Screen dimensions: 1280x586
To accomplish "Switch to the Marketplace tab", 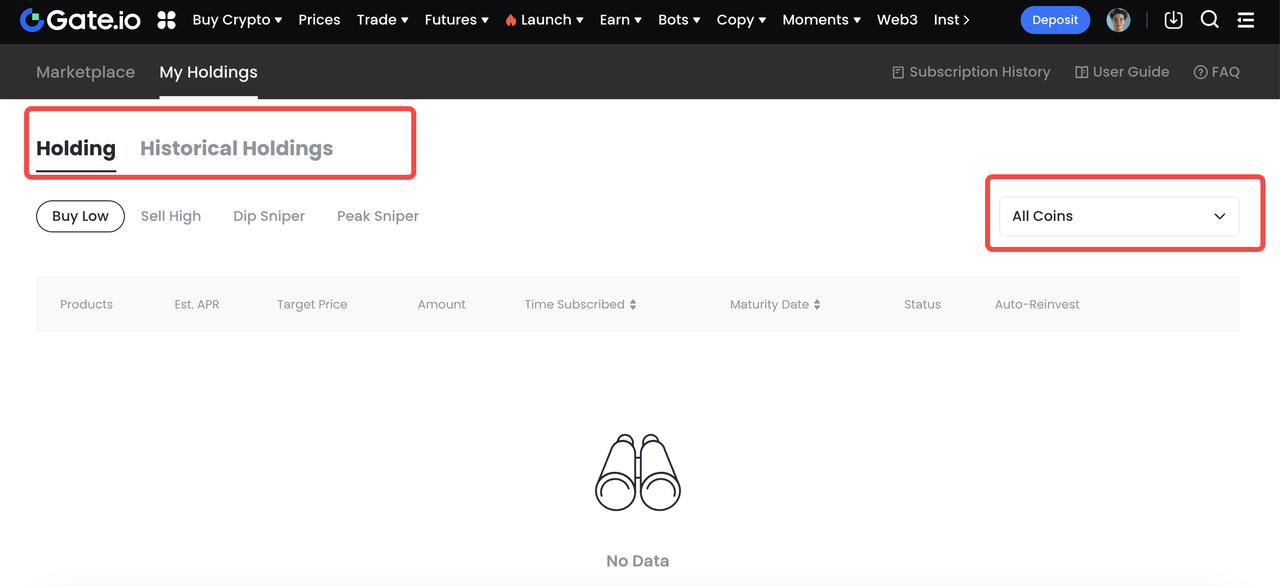I will click(x=85, y=72).
